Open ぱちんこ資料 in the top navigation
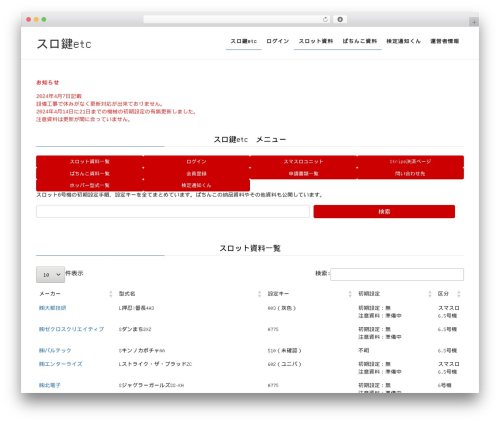Image resolution: width=500 pixels, height=423 pixels. point(360,41)
